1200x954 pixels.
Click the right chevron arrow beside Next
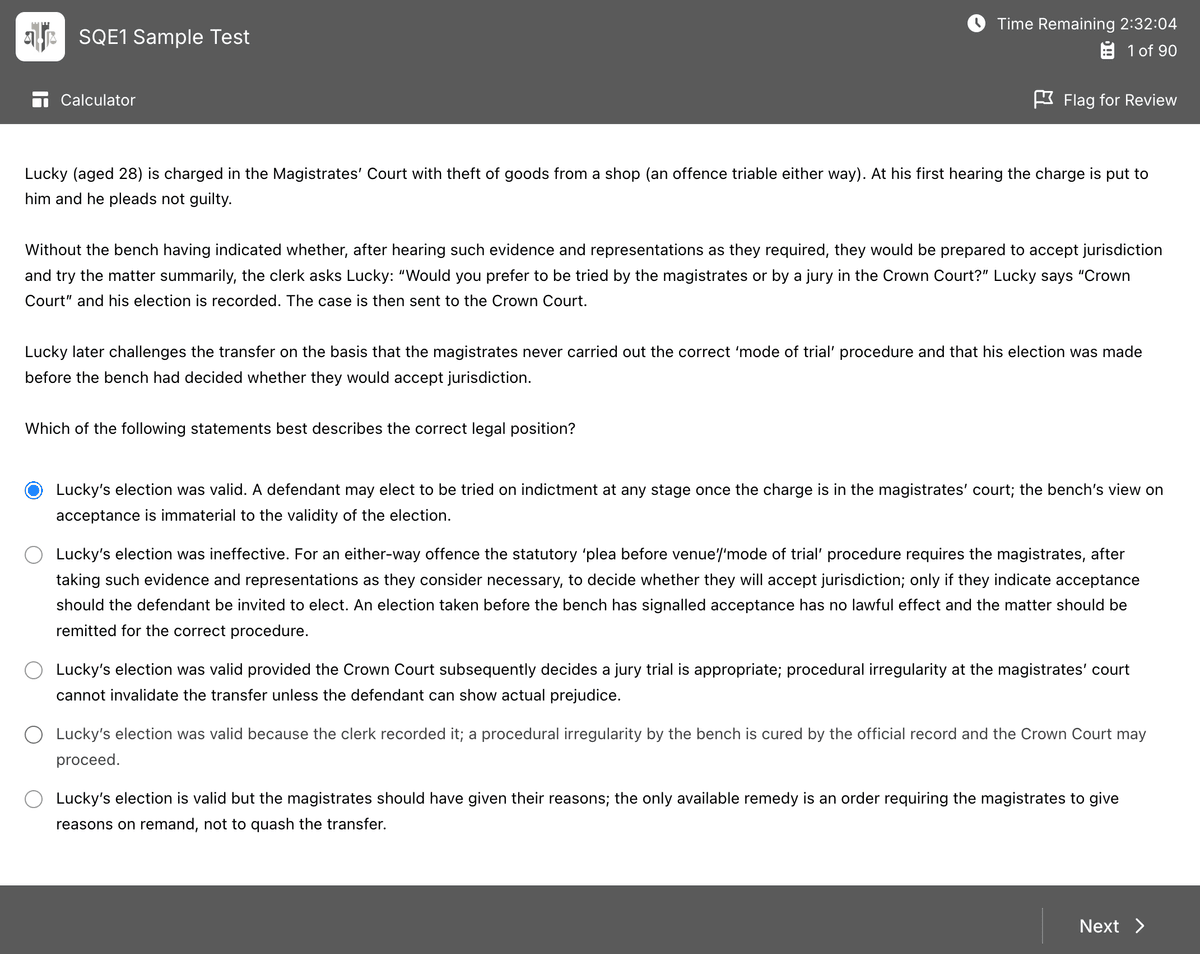pyautogui.click(x=1140, y=926)
